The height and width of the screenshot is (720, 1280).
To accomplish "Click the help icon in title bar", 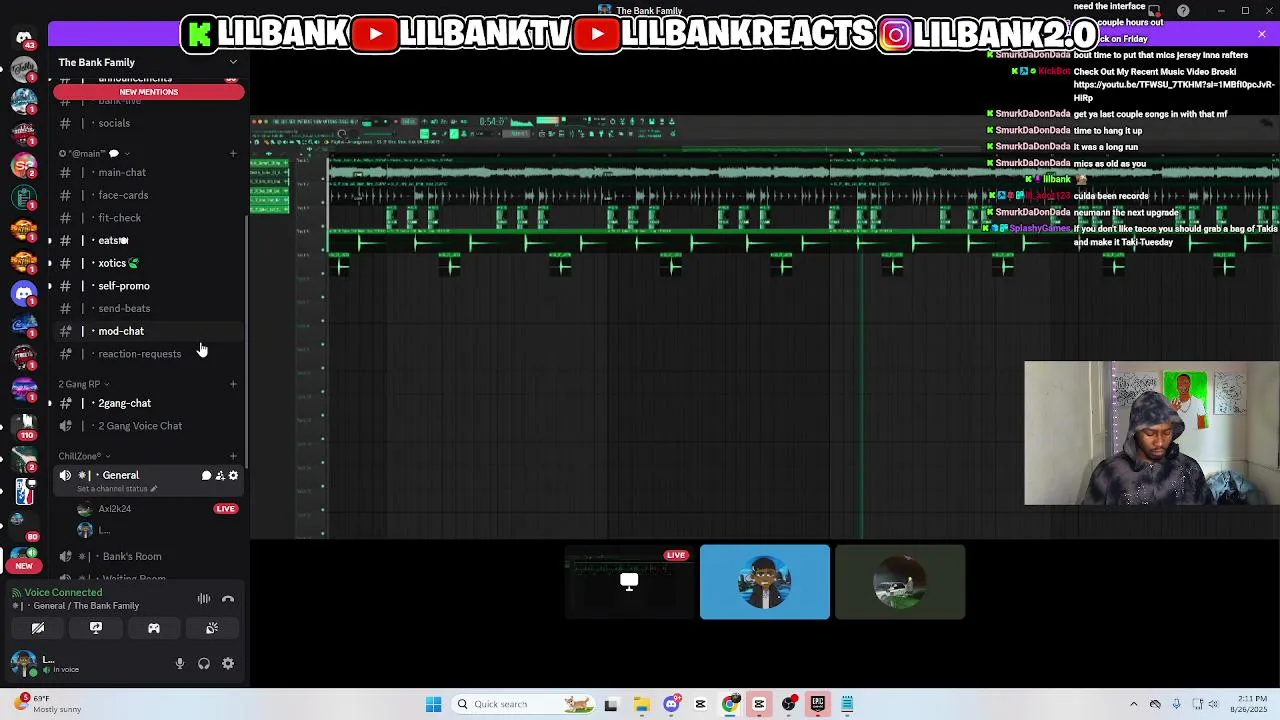I will tap(1183, 11).
